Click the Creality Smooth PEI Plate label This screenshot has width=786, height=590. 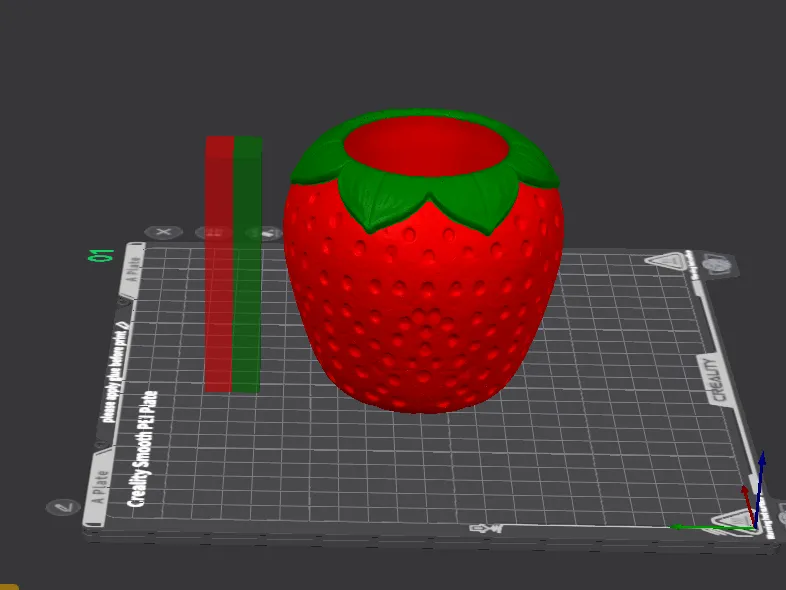click(143, 449)
